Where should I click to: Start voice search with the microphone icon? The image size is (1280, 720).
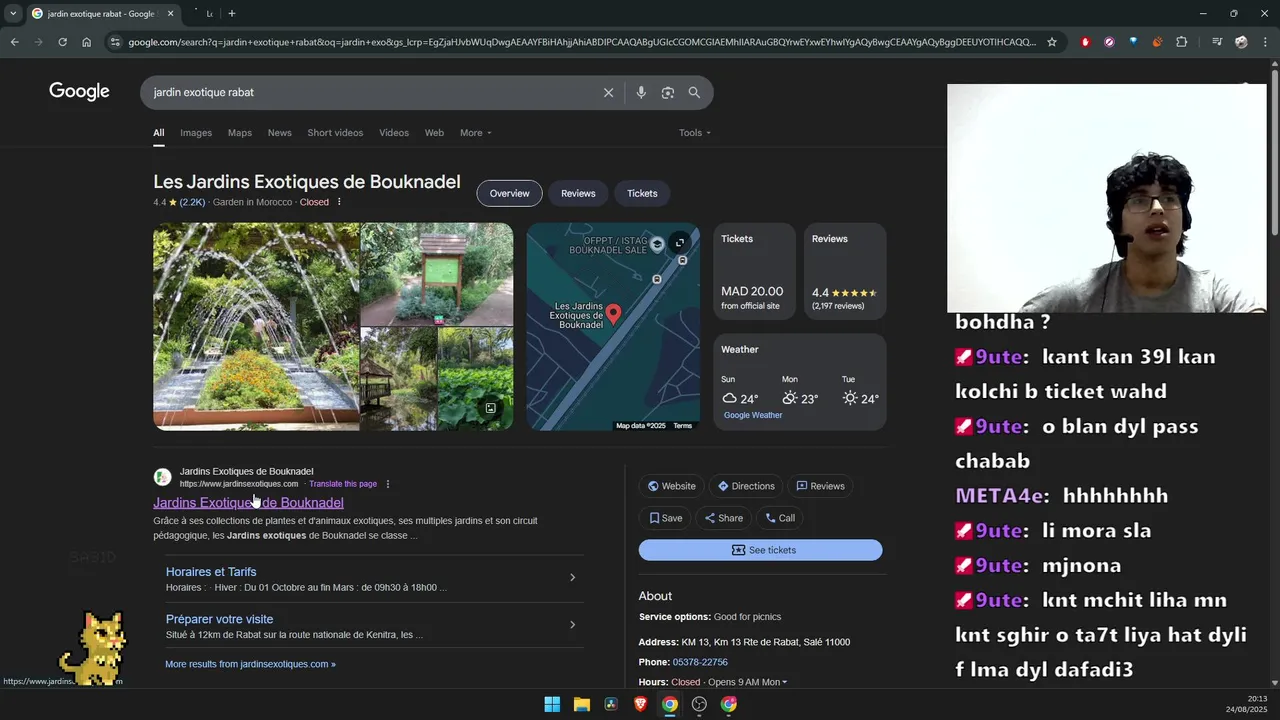[641, 92]
